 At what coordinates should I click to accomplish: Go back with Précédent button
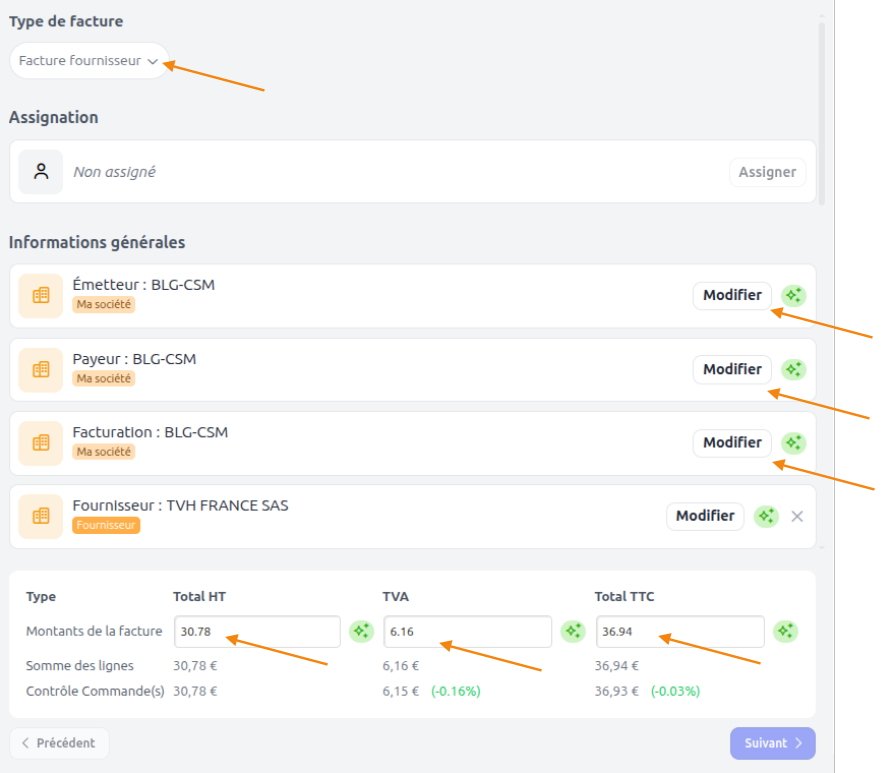pyautogui.click(x=59, y=743)
